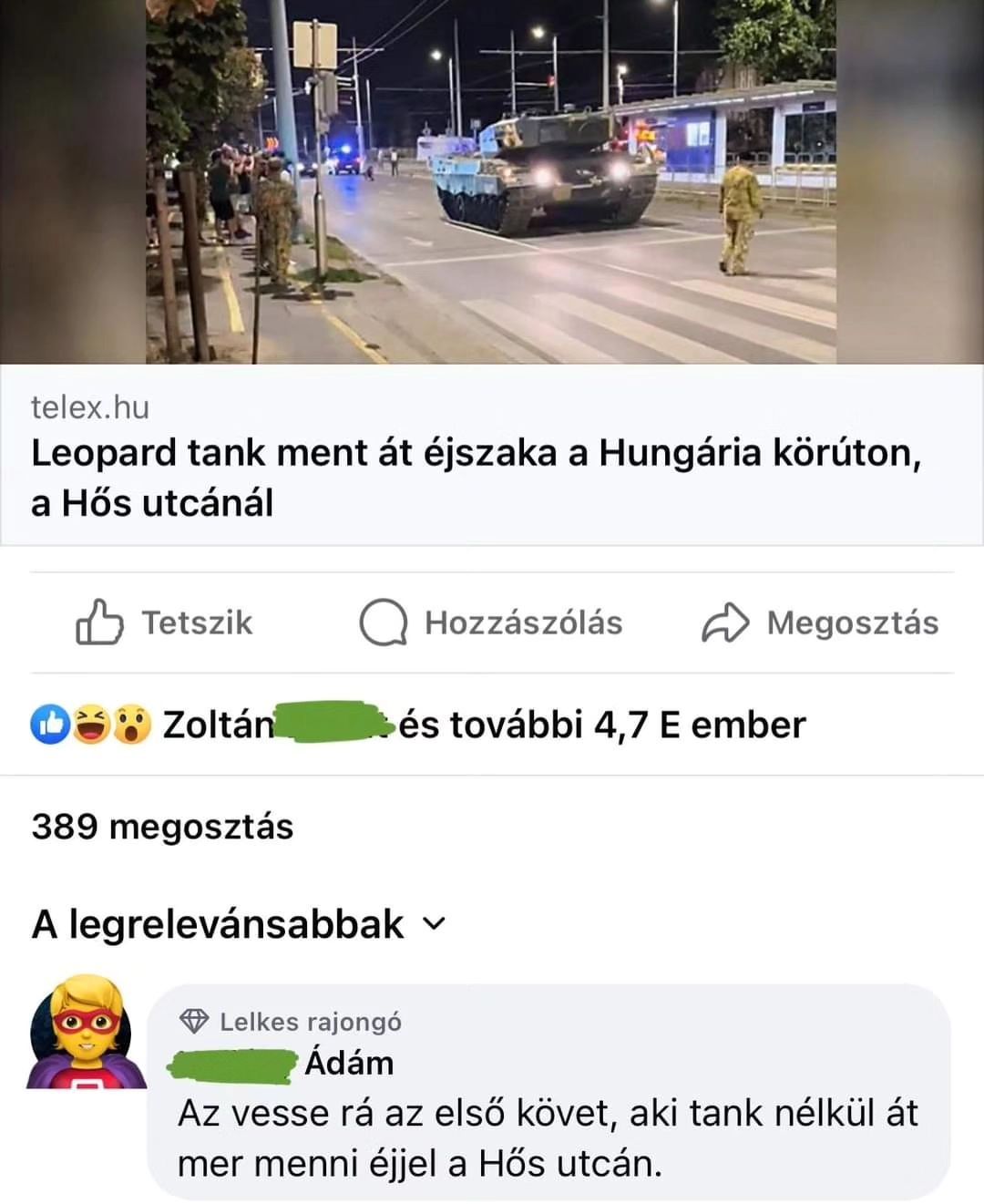This screenshot has height=1204, width=984.
Task: Click the thumbs-up Tetszik icon
Action: pos(98,623)
